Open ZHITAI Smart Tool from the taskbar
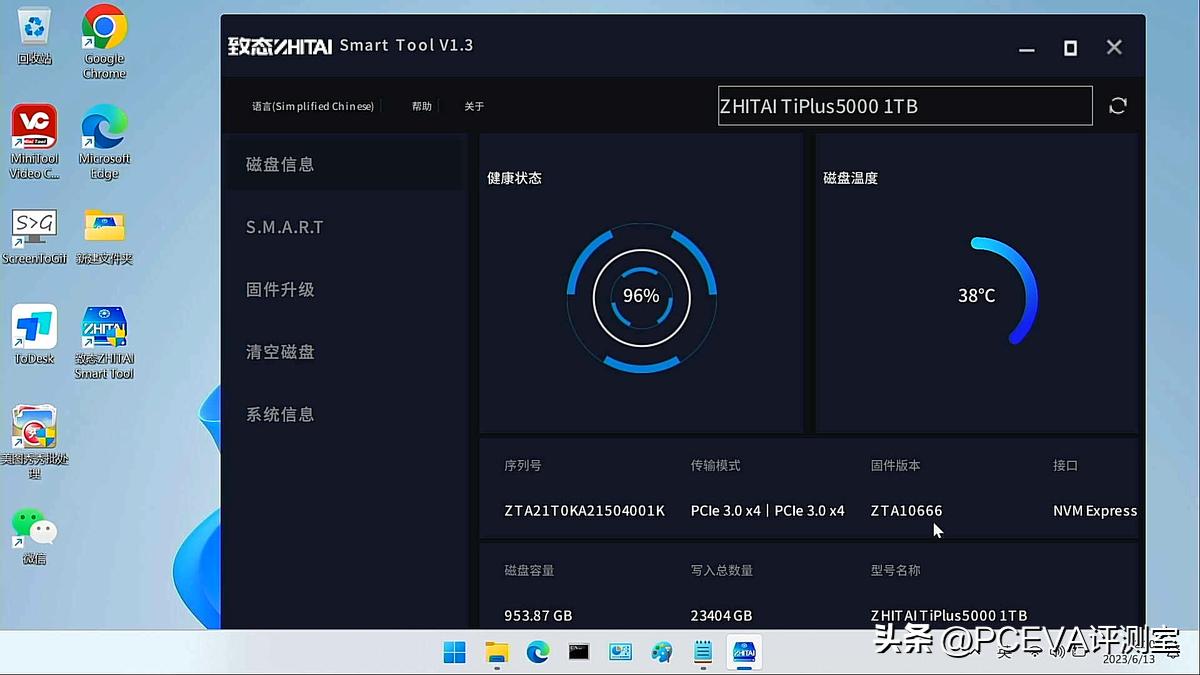1200x675 pixels. tap(744, 652)
